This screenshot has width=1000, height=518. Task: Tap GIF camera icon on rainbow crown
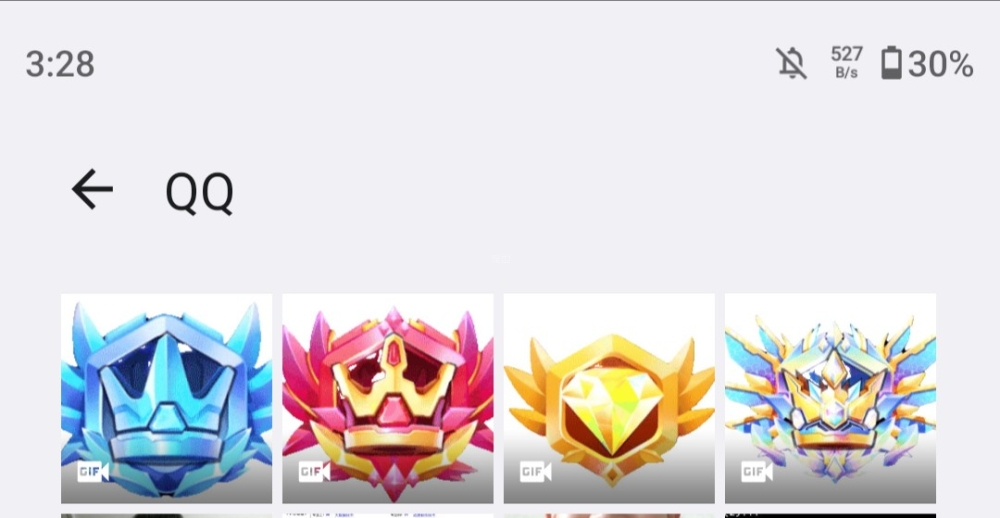(x=757, y=472)
